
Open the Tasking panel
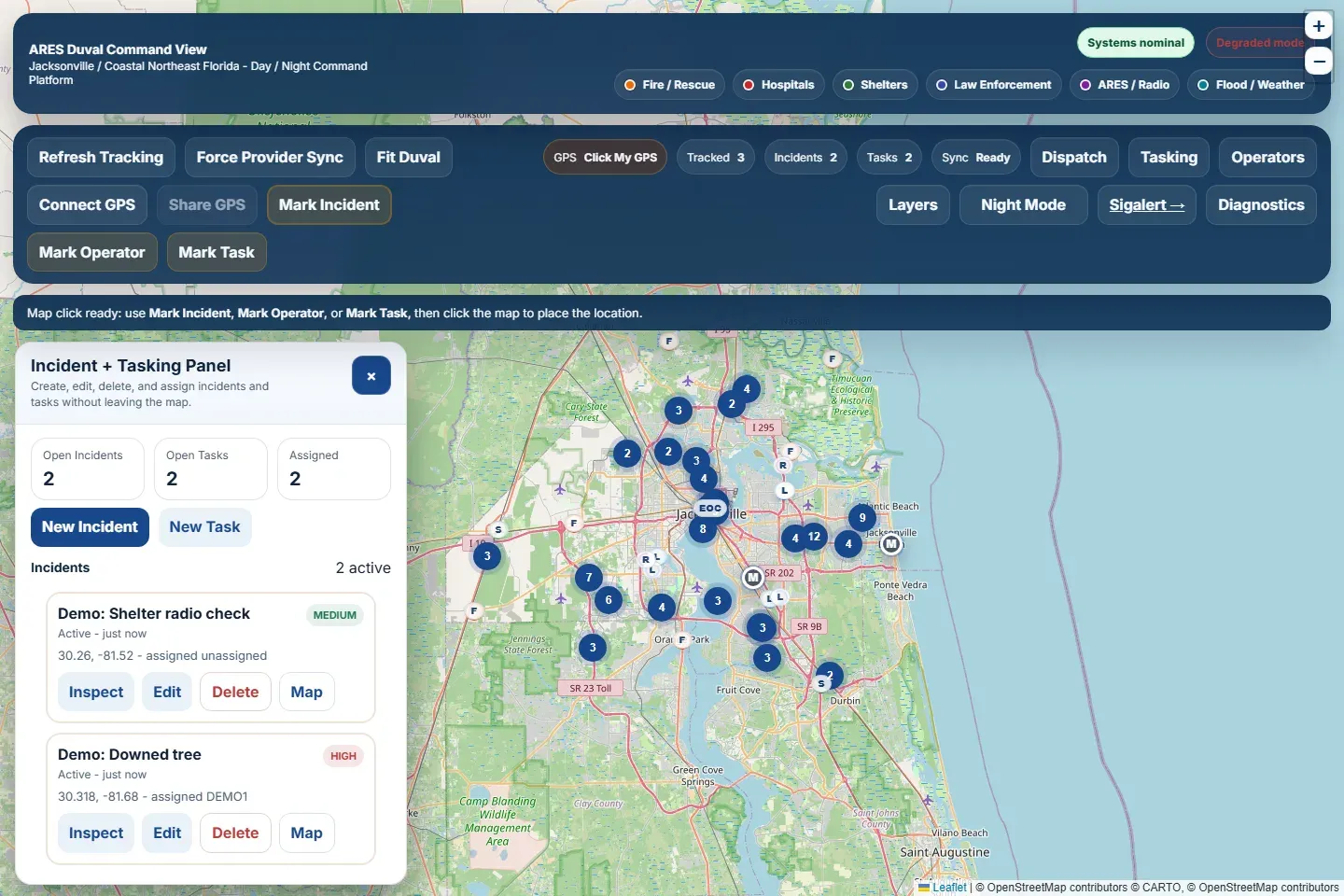1169,158
